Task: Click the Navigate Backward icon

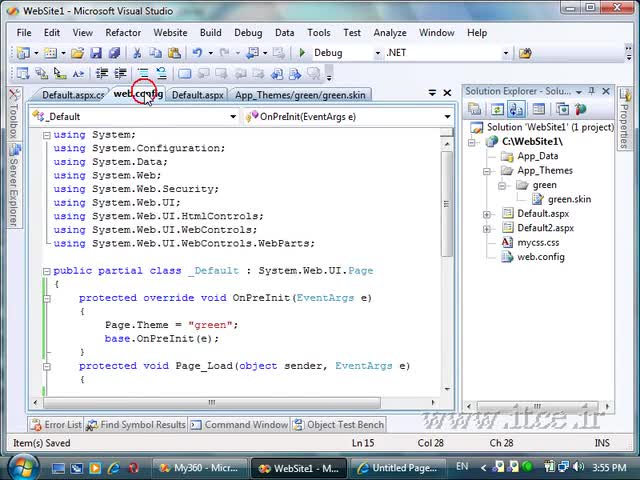Action: coord(253,53)
